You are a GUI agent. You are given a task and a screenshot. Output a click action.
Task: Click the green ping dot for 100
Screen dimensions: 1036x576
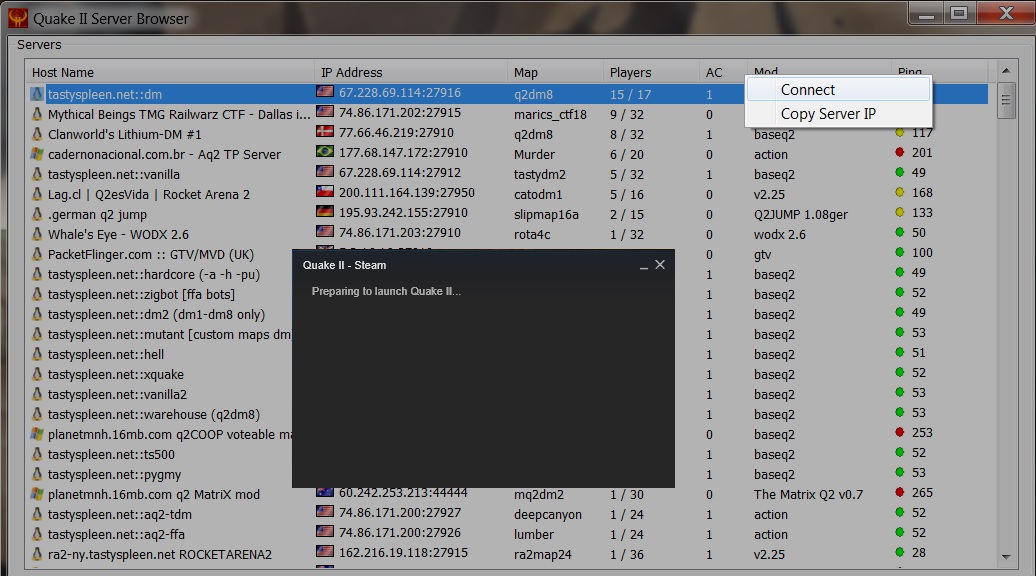[899, 252]
